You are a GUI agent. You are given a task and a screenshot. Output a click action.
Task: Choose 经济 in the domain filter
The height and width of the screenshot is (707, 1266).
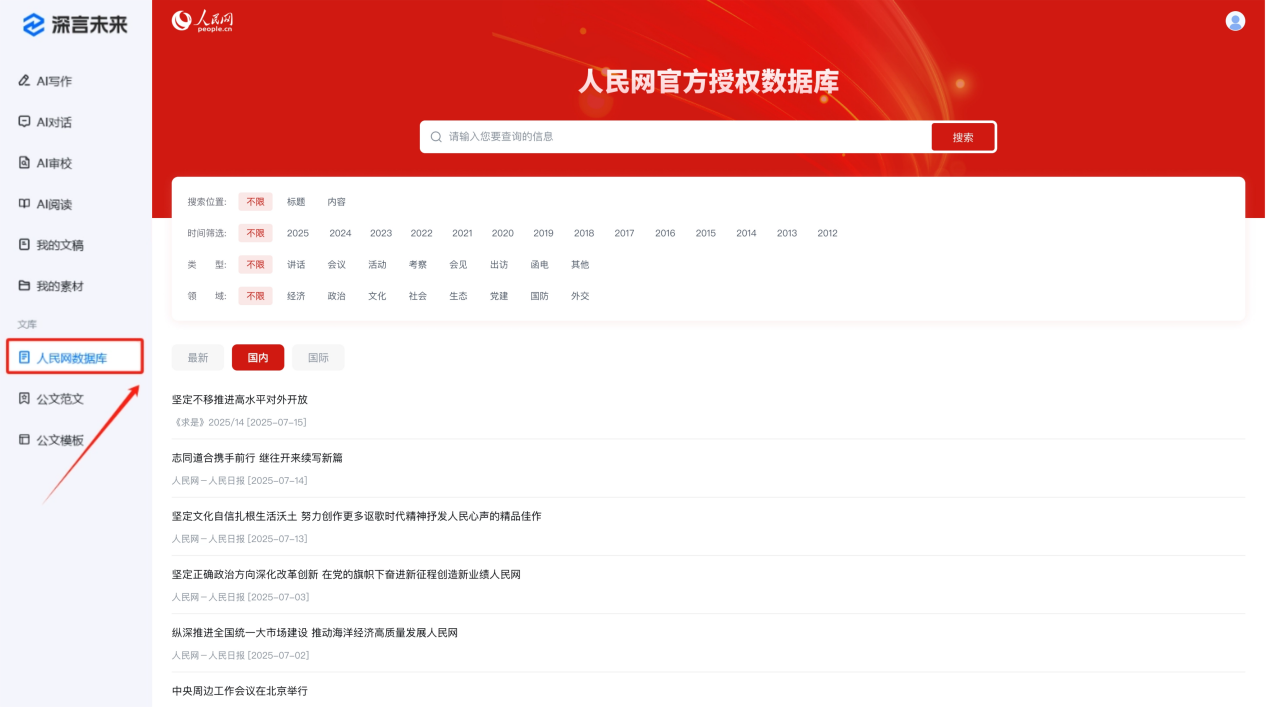click(x=296, y=296)
